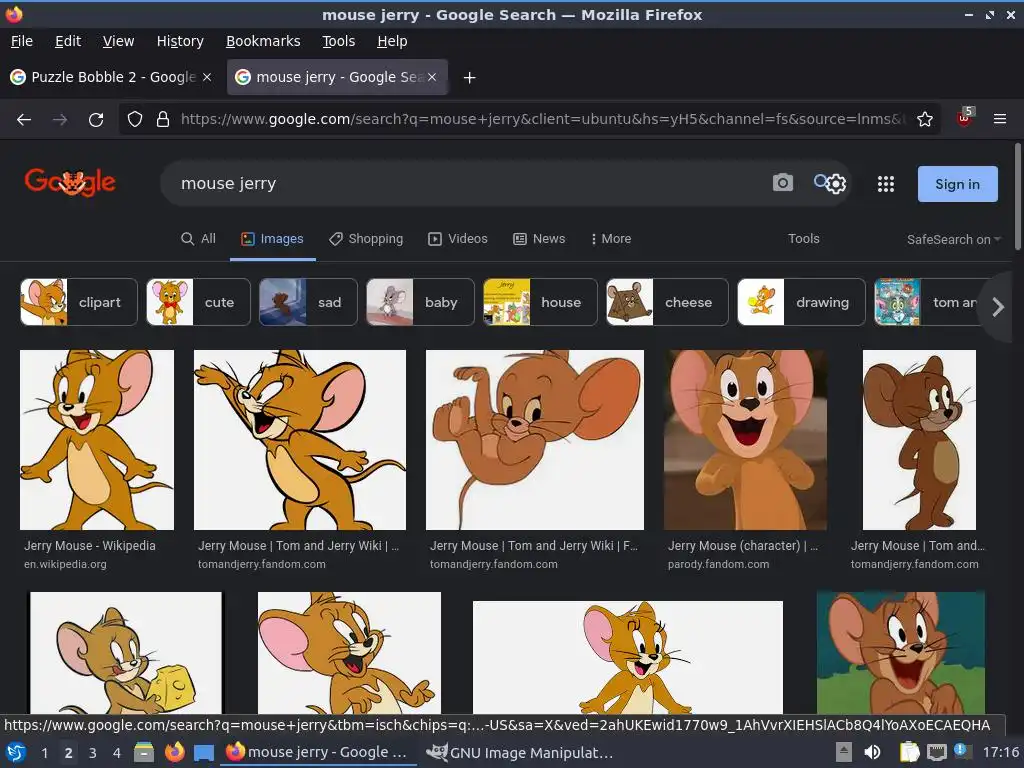This screenshot has height=768, width=1024.
Task: Open the Google apps grid icon
Action: pos(886,184)
